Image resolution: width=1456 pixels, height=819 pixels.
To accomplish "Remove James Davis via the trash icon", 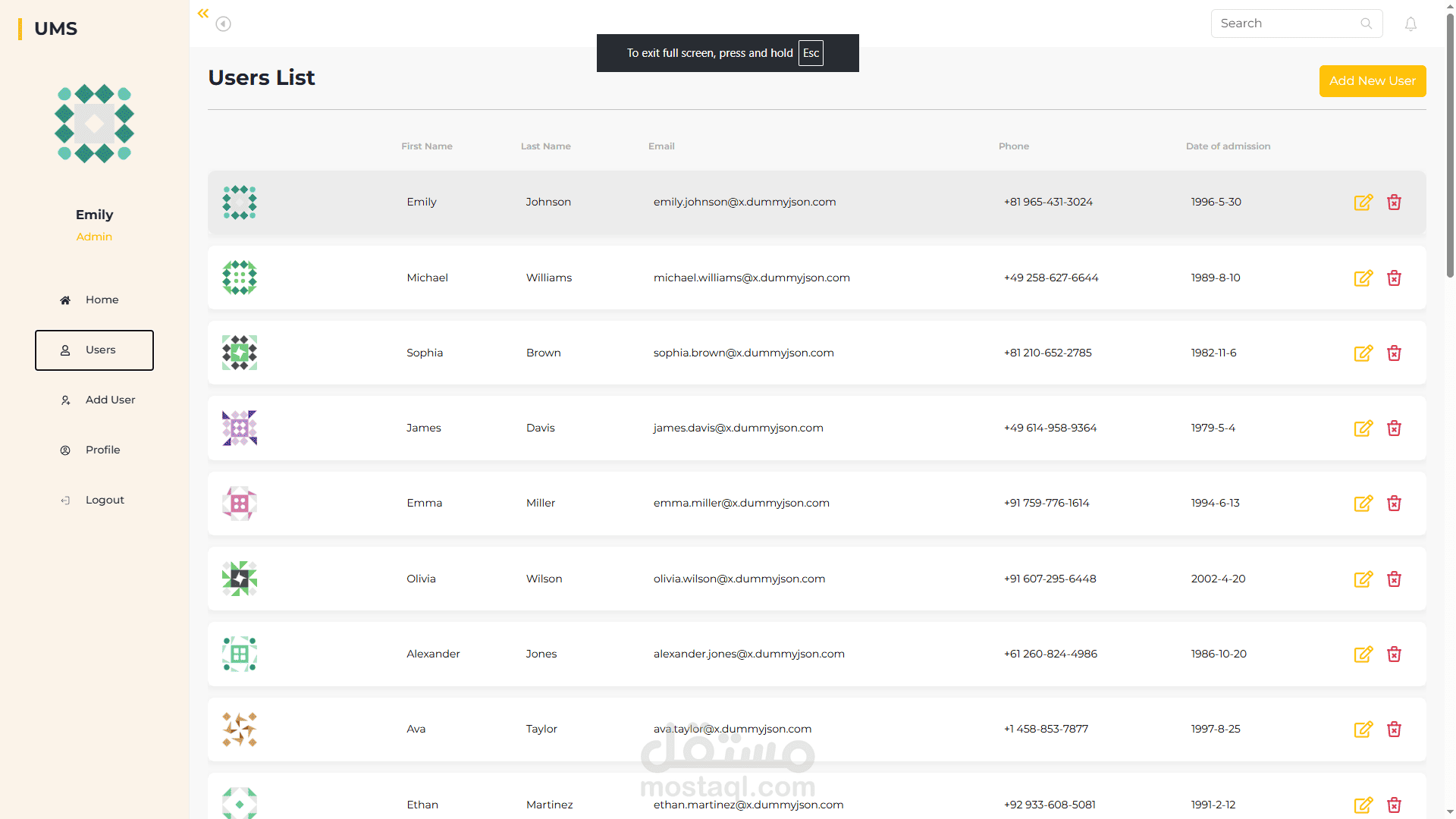I will [1394, 428].
